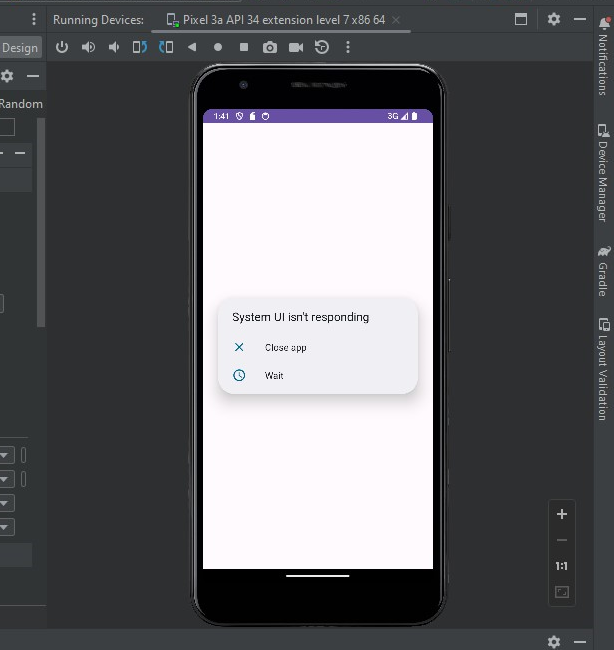Open Running Devices settings gear

point(554,20)
